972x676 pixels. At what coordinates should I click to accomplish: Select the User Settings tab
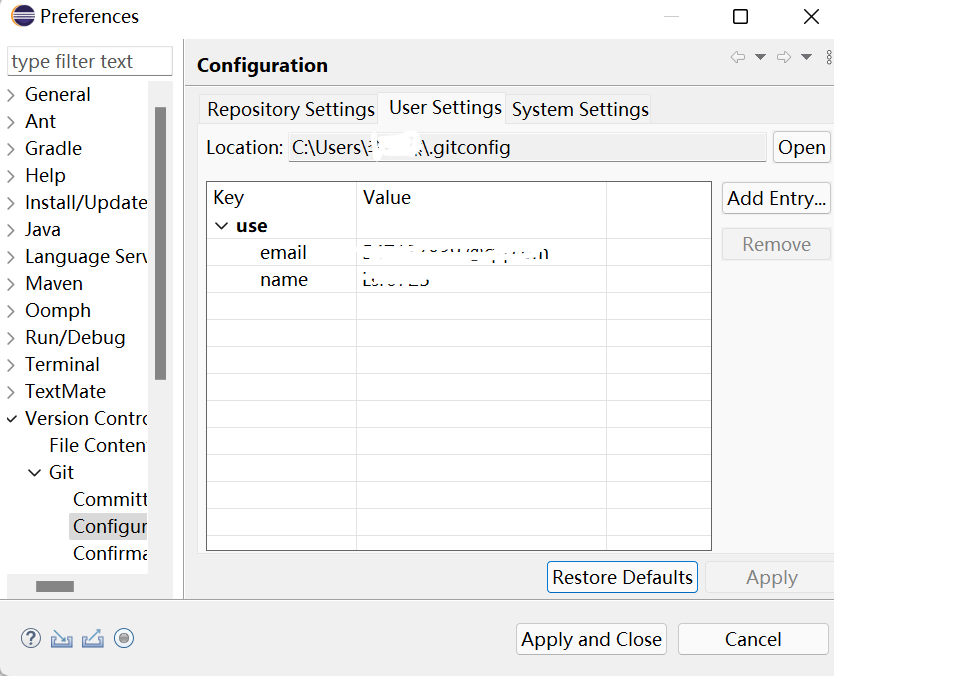(x=445, y=108)
